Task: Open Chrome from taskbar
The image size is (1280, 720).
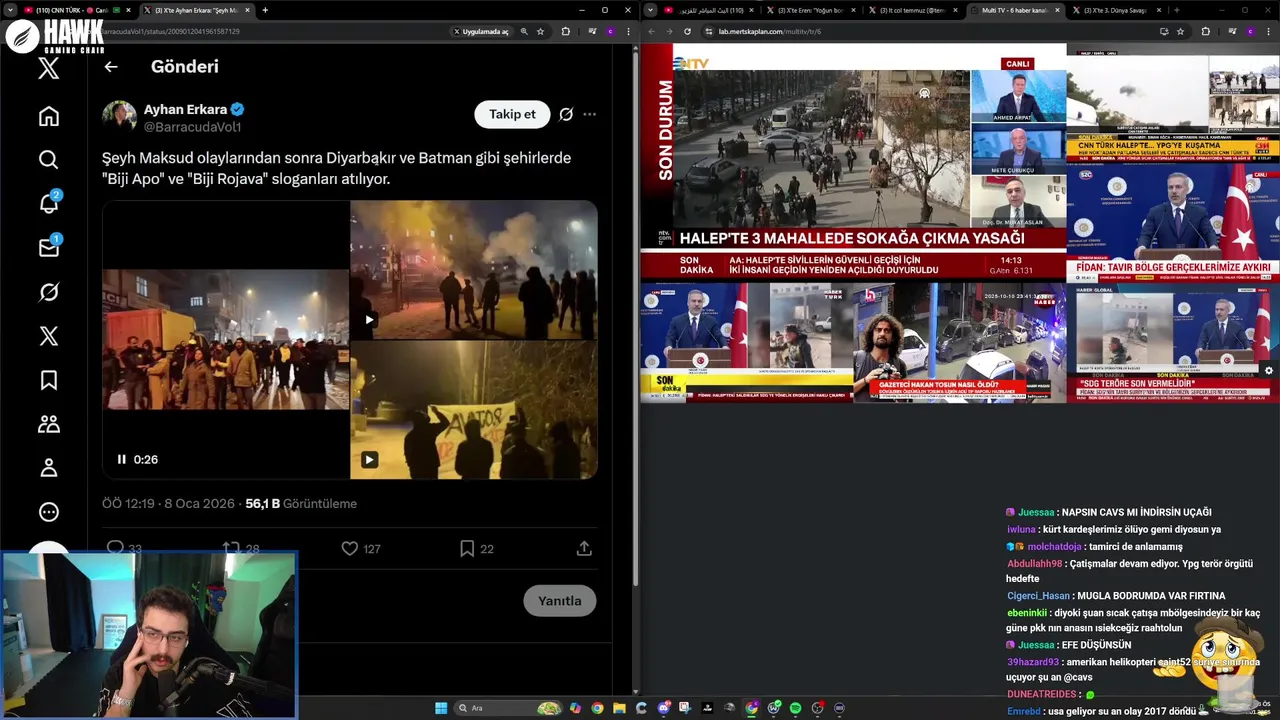Action: click(x=597, y=708)
